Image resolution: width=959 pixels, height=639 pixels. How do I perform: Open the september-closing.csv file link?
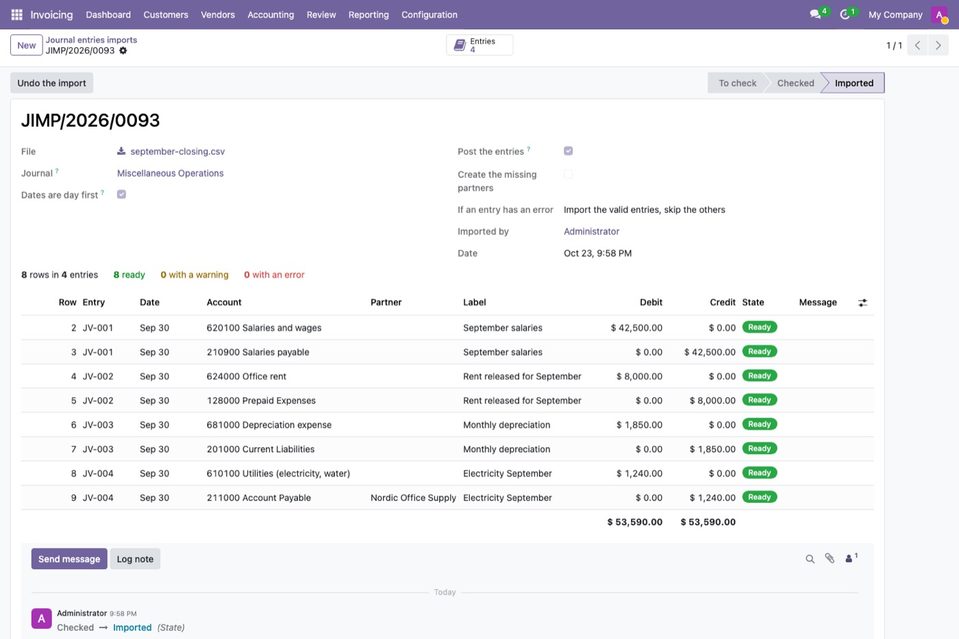pos(177,151)
